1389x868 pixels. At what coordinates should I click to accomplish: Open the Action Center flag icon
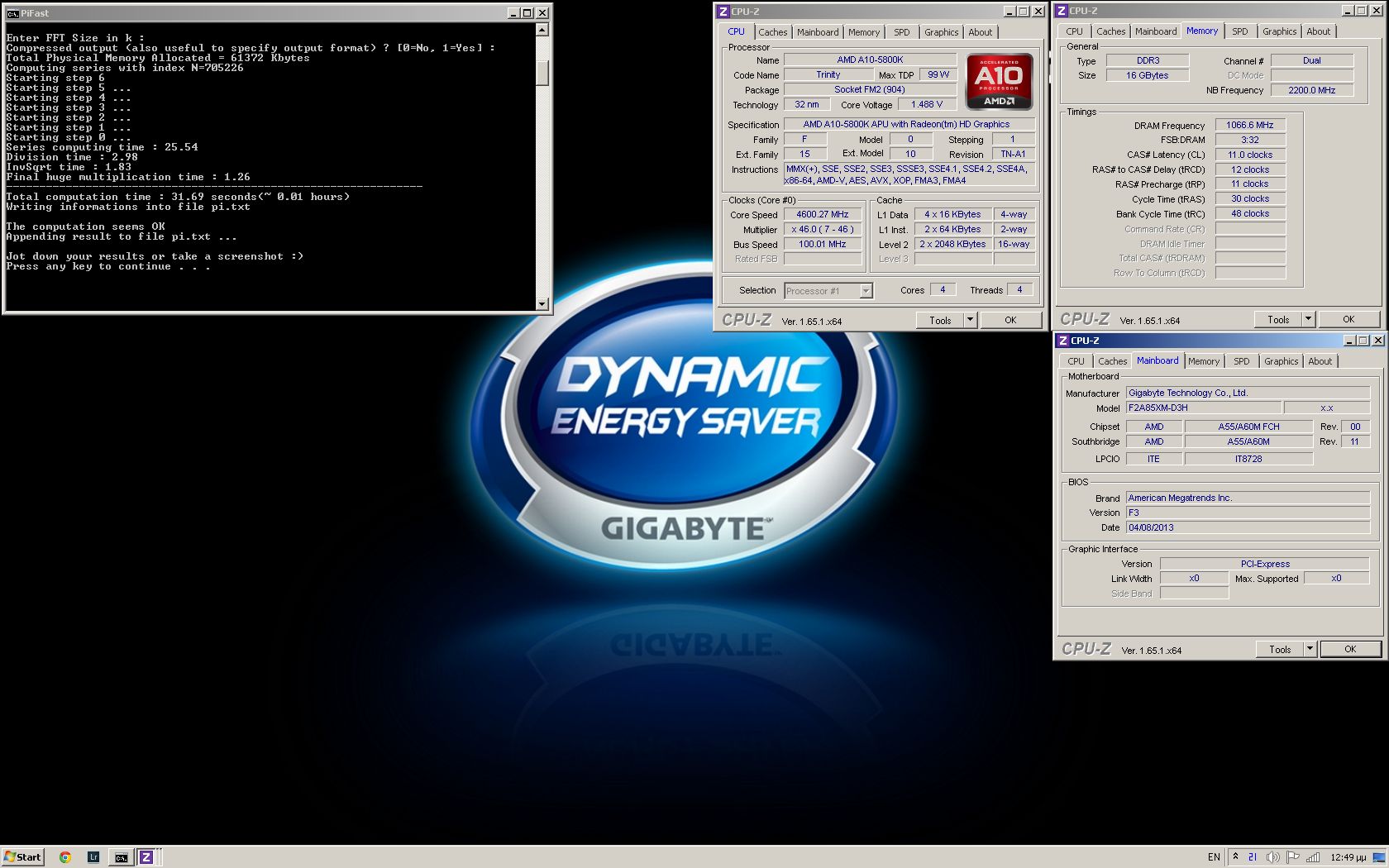(x=1293, y=857)
